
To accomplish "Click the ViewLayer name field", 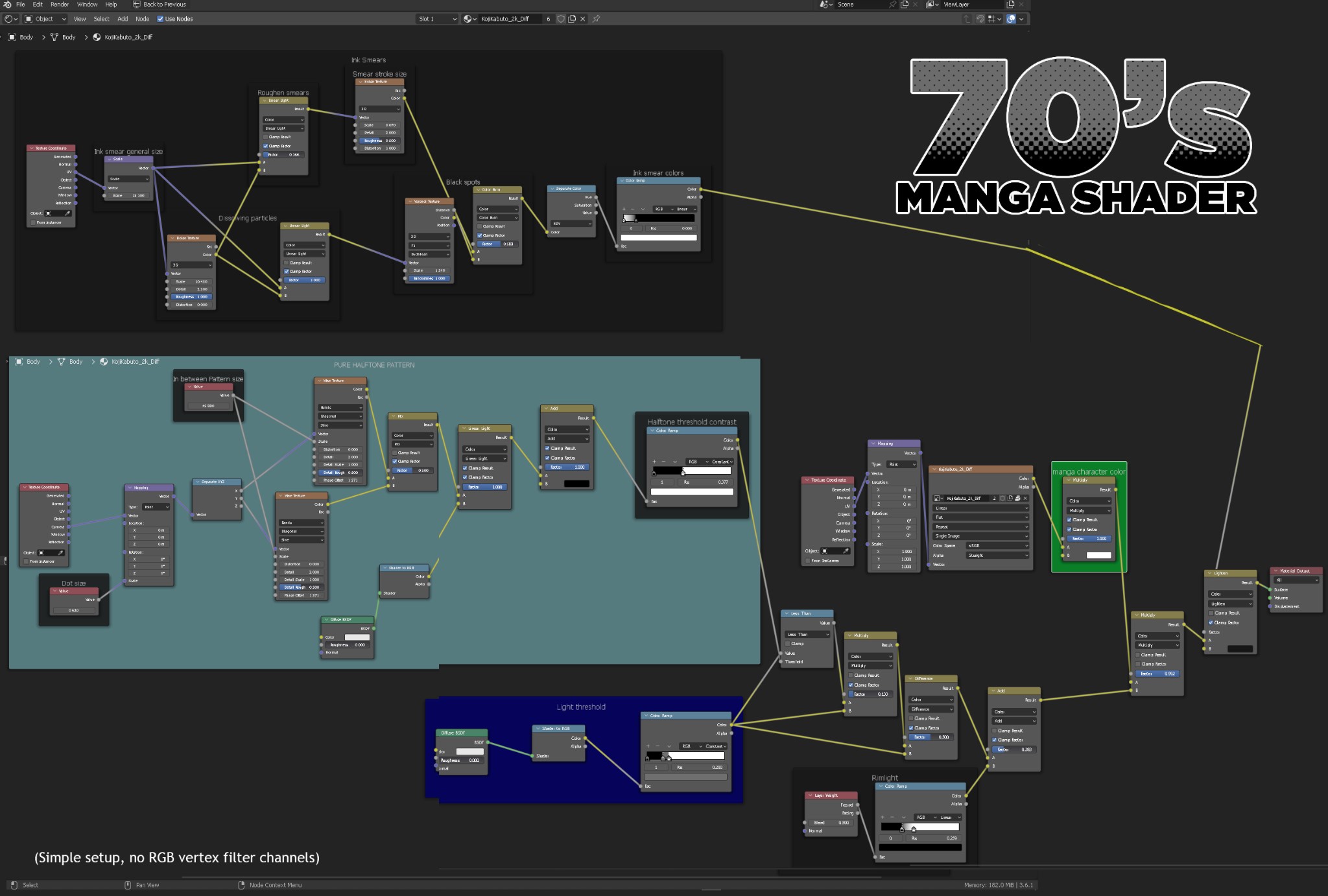I will (971, 5).
